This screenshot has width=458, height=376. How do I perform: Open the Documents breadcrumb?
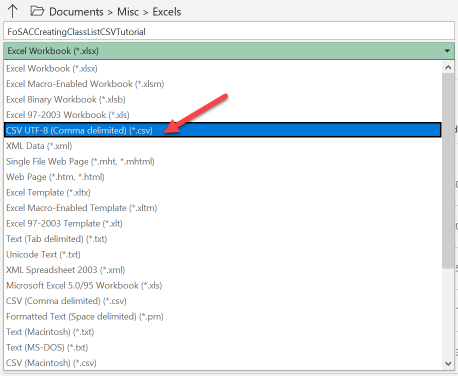click(x=76, y=12)
